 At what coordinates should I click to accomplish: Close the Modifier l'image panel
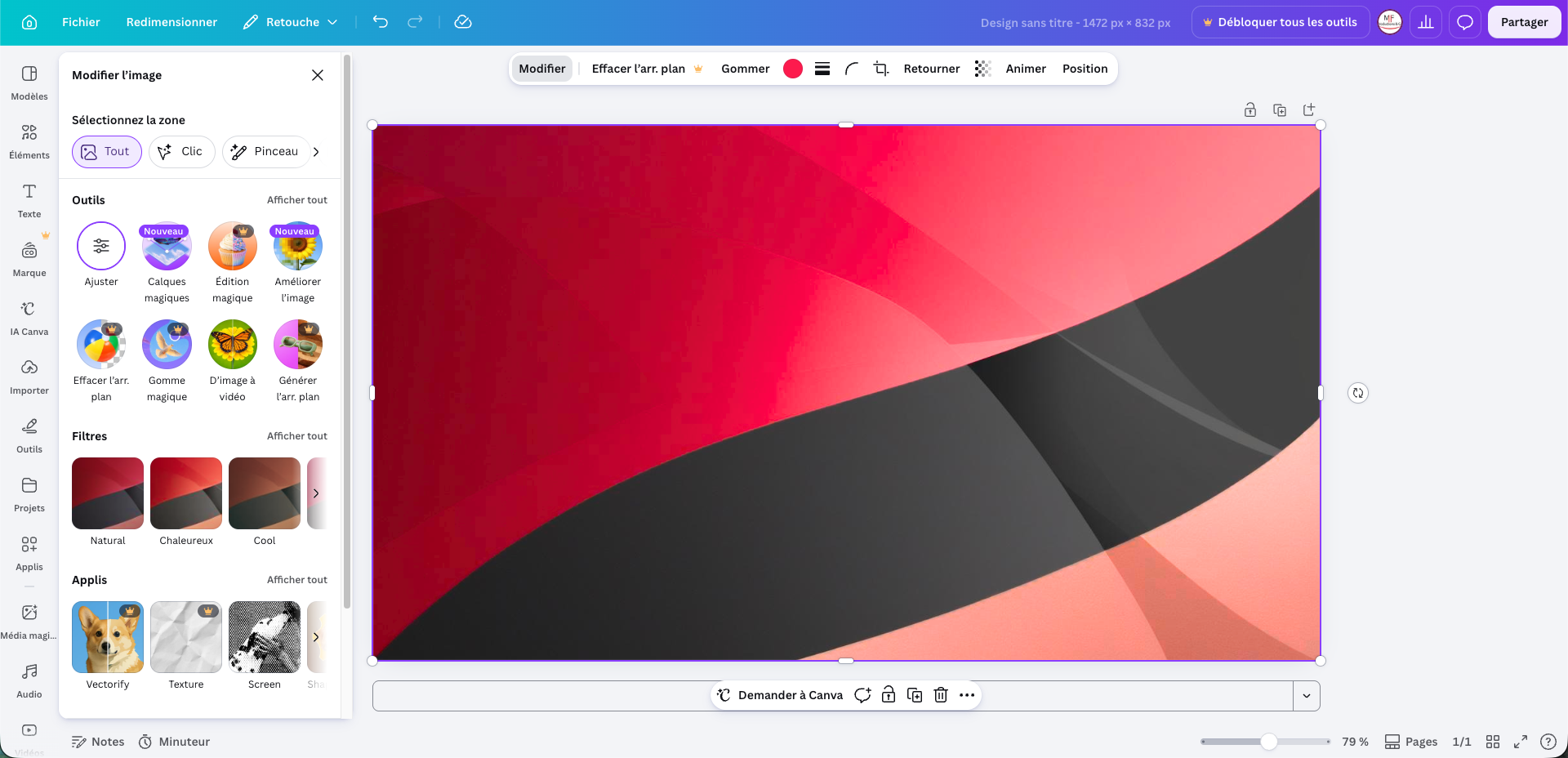pos(318,75)
